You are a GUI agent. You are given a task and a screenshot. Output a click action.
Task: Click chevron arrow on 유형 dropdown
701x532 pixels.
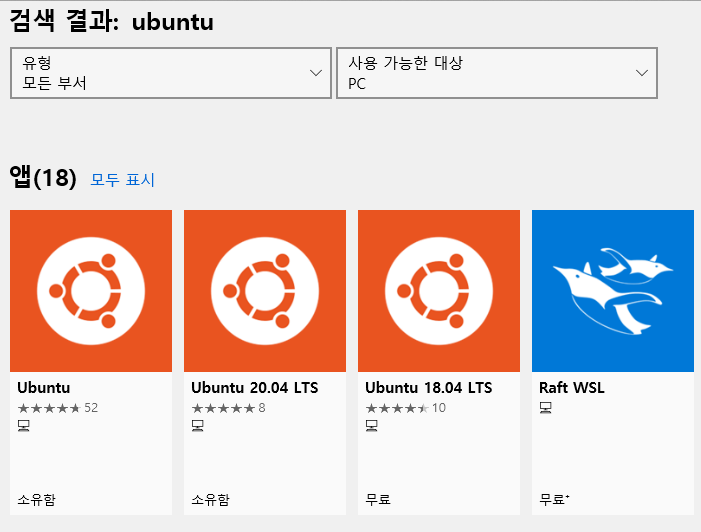click(316, 73)
